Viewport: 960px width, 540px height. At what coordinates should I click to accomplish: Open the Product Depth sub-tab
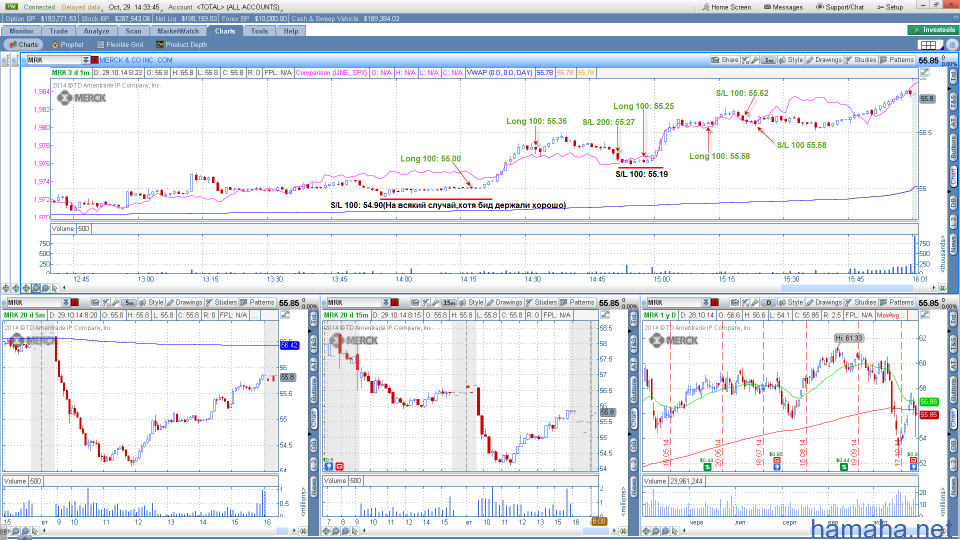(182, 45)
